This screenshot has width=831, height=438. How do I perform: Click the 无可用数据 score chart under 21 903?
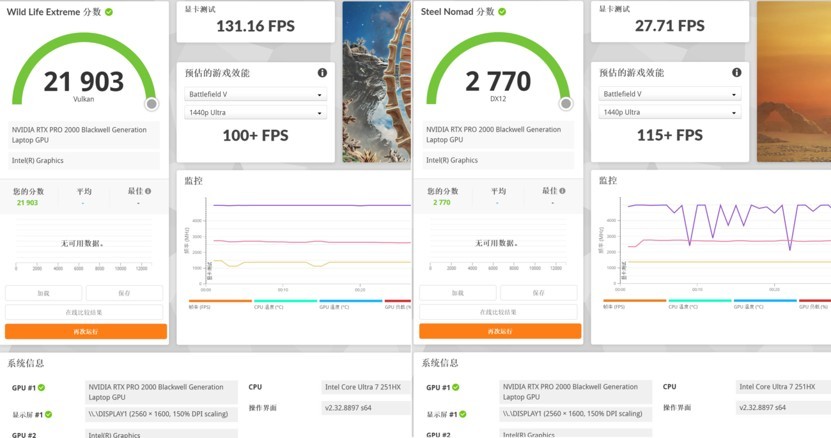pyautogui.click(x=83, y=244)
